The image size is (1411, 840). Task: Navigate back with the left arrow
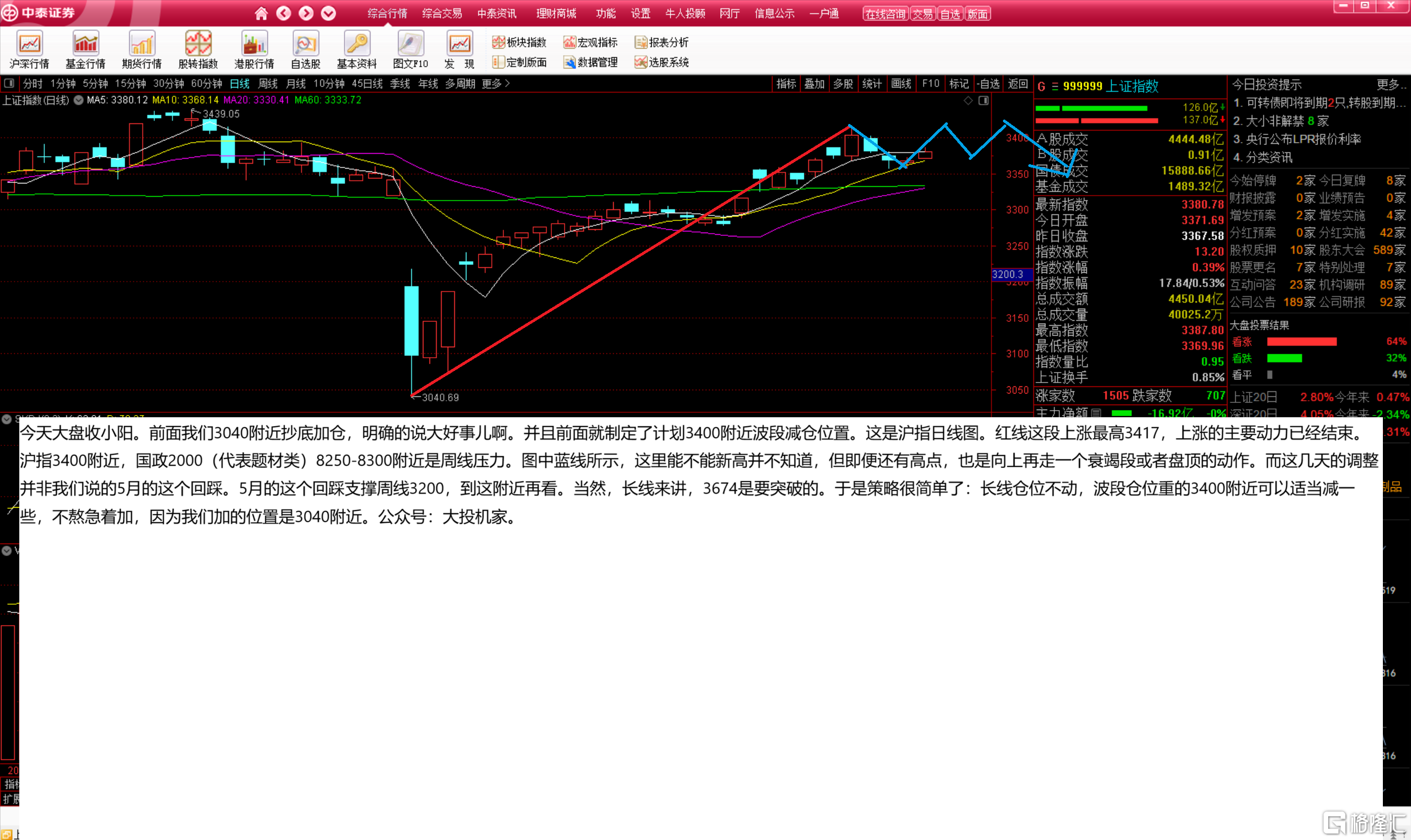pyautogui.click(x=283, y=13)
